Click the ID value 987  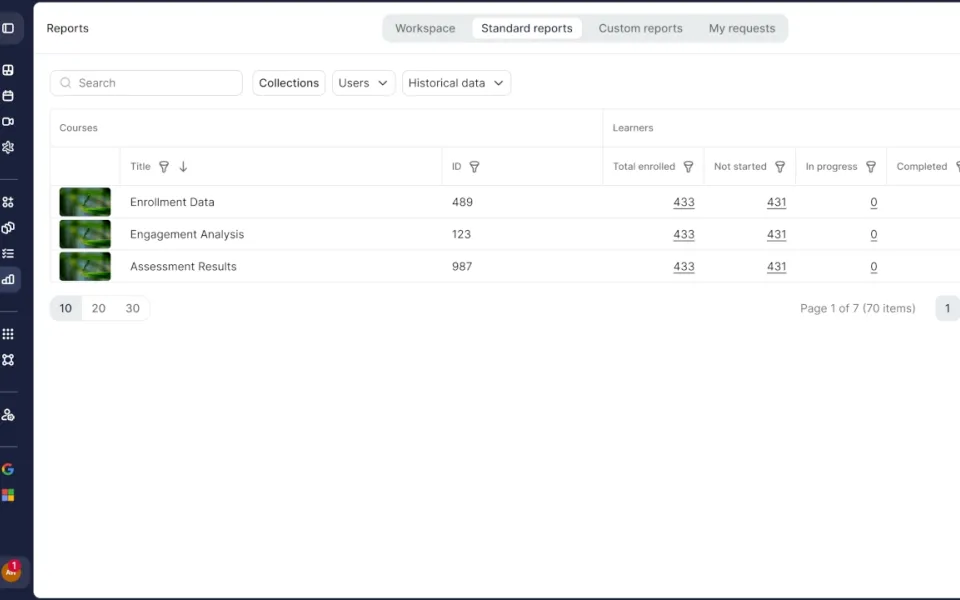(x=462, y=266)
